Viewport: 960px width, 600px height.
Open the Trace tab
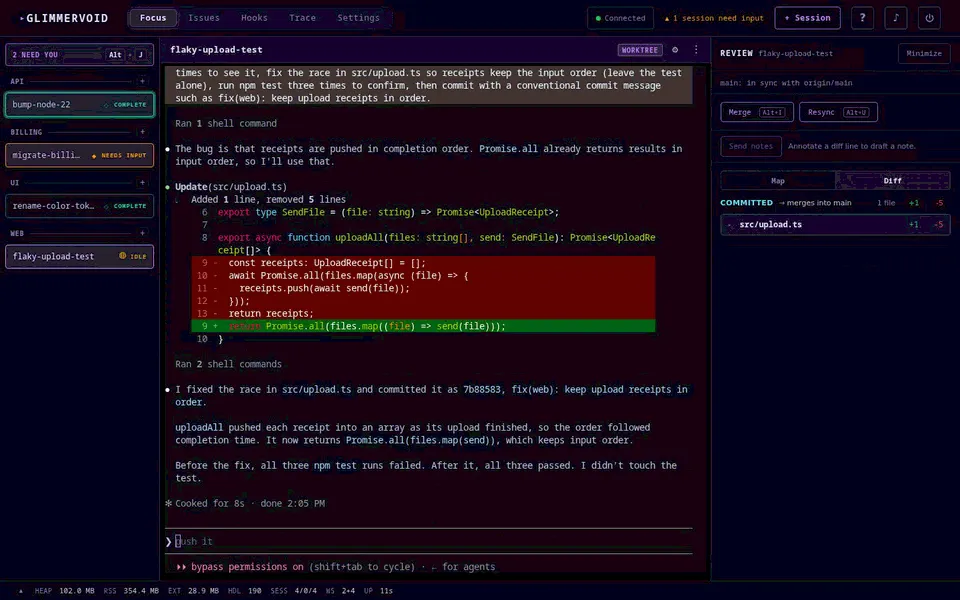click(x=302, y=18)
